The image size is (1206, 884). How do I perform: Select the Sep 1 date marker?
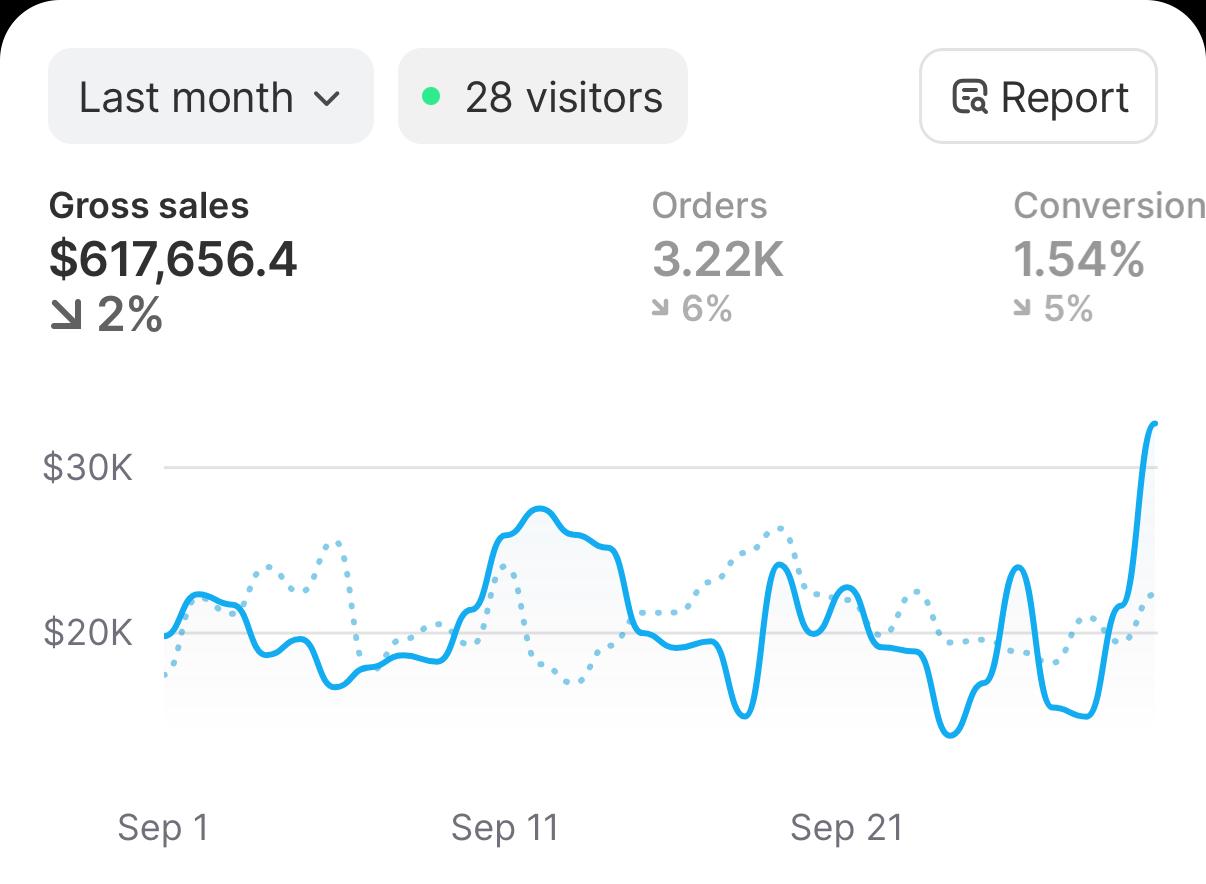pos(163,828)
